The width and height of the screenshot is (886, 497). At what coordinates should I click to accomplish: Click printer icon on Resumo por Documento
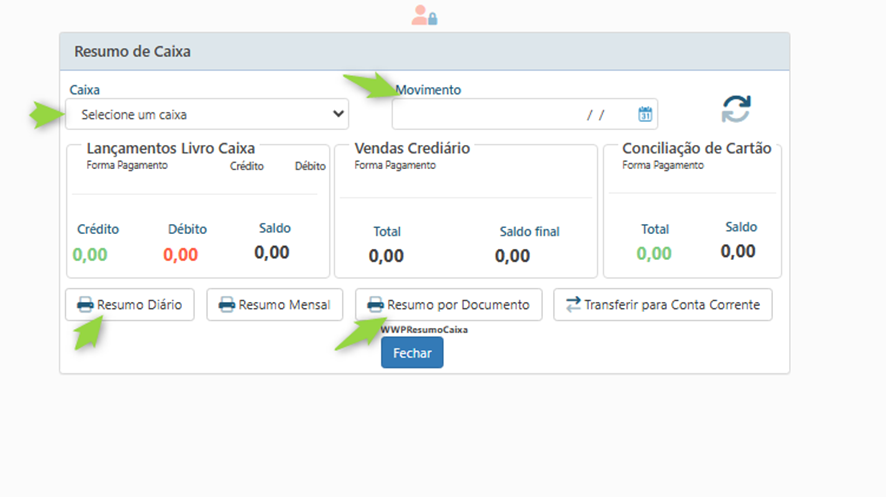click(376, 305)
